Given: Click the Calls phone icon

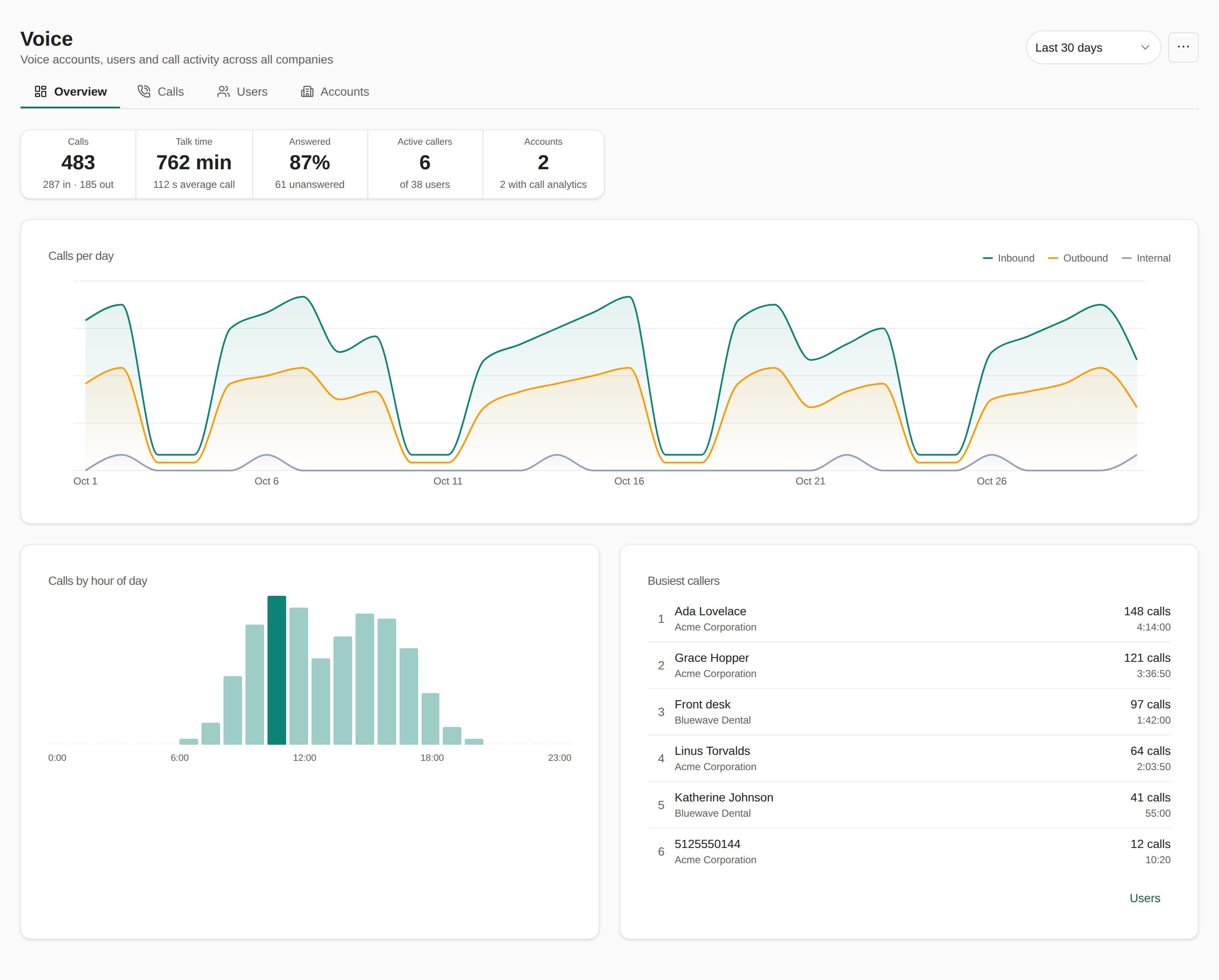Looking at the screenshot, I should pos(144,91).
